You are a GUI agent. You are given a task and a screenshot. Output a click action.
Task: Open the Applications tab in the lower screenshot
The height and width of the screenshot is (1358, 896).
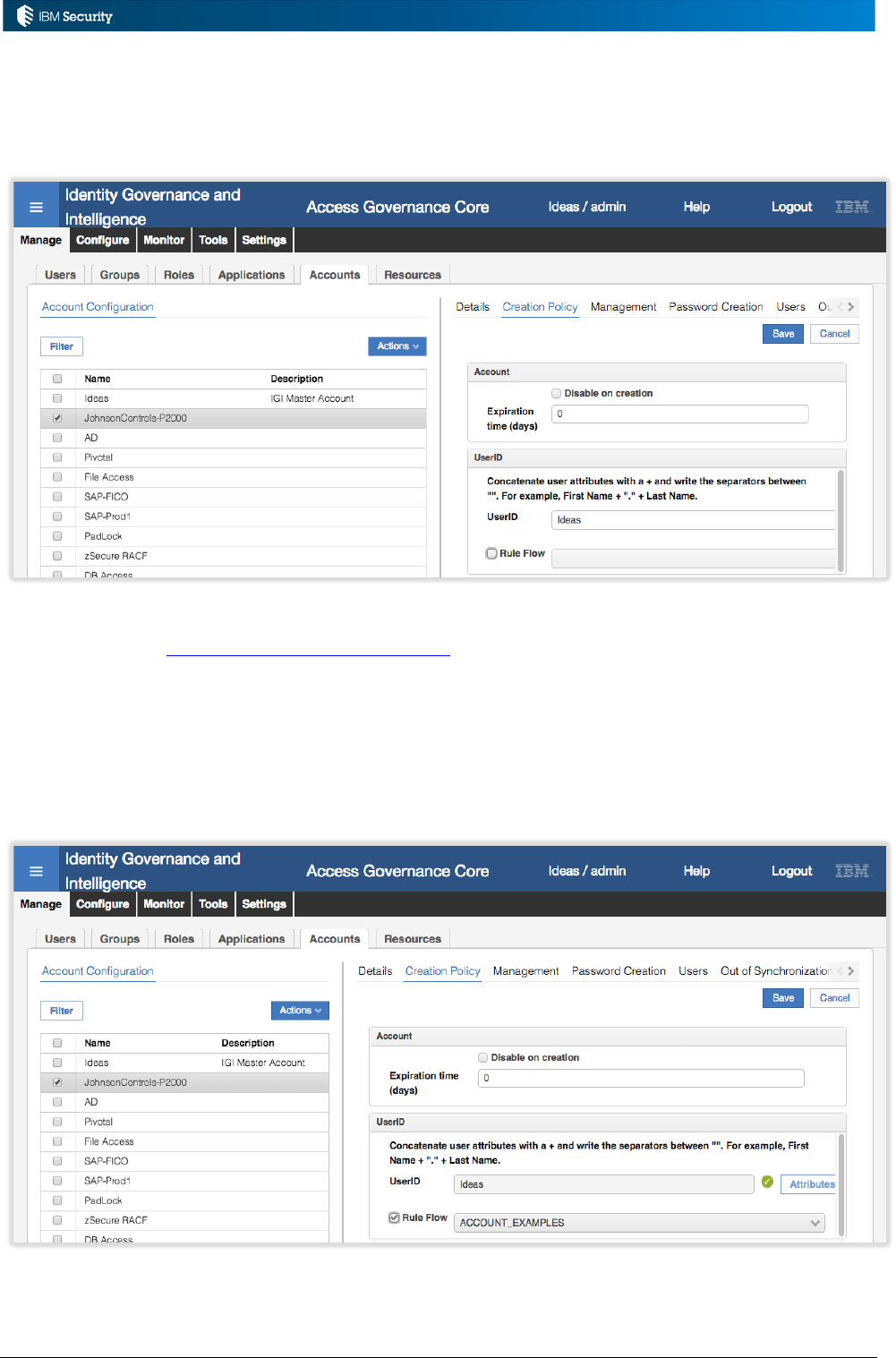[x=252, y=939]
